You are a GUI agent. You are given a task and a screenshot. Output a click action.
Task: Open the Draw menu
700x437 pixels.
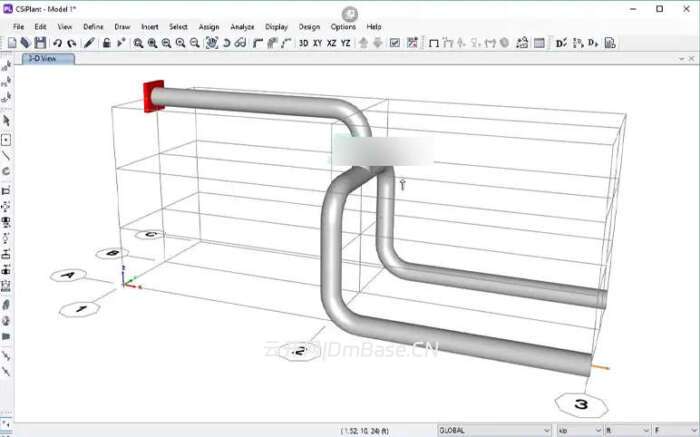coord(122,27)
